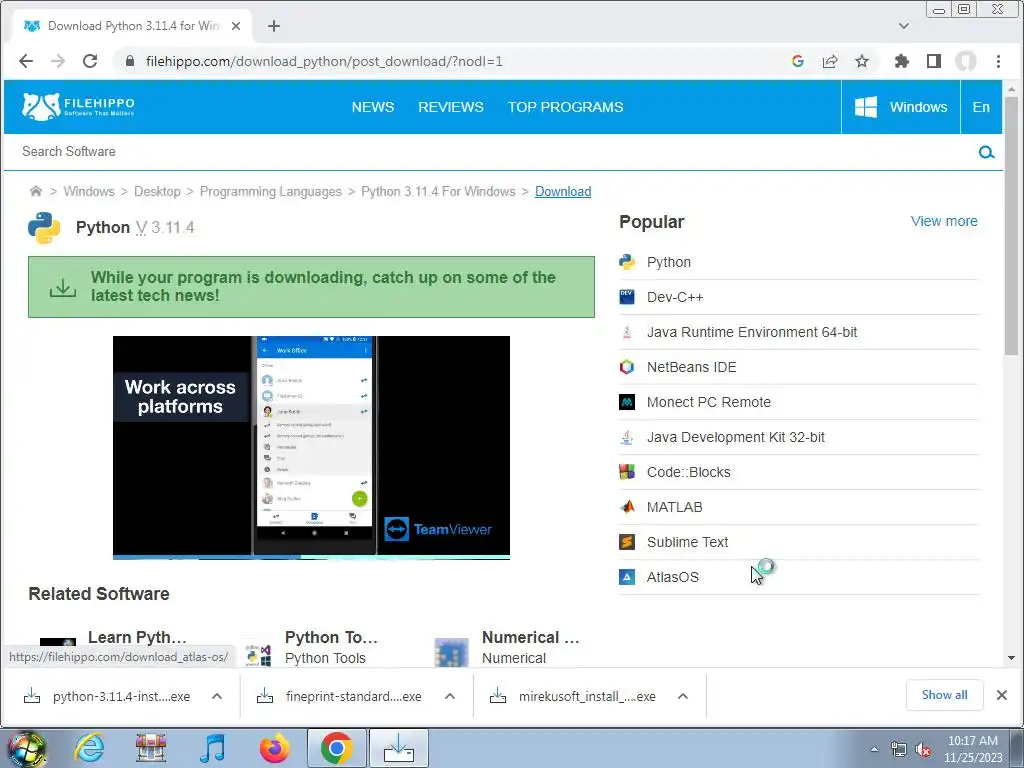
Task: Click the network tray icon
Action: [x=899, y=750]
